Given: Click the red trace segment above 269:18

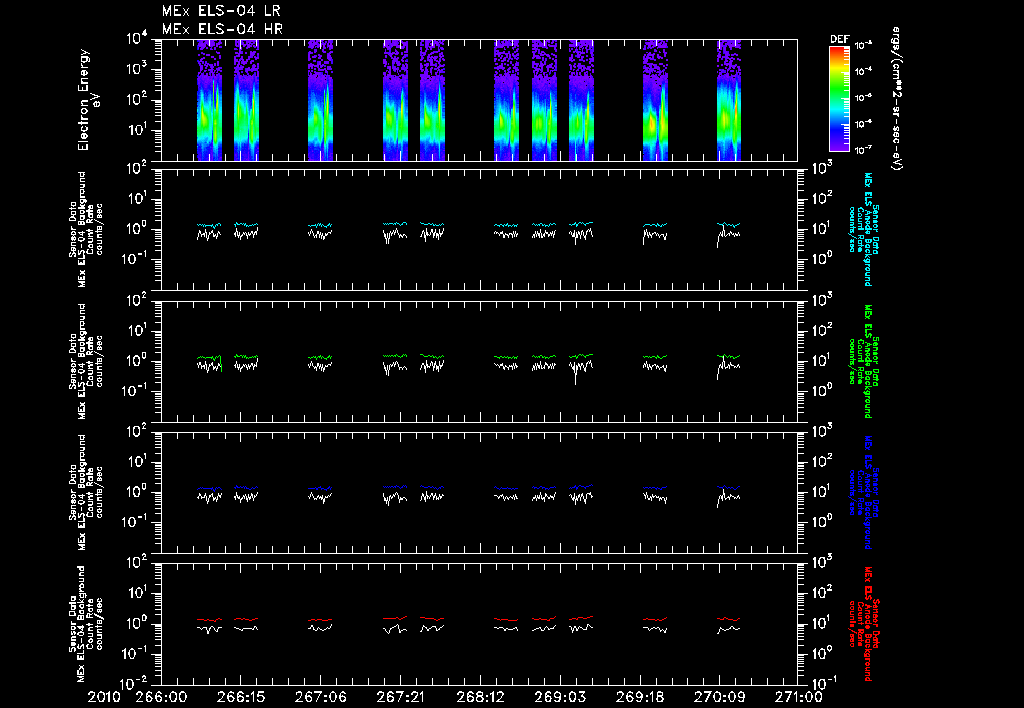Looking at the screenshot, I should (655, 619).
